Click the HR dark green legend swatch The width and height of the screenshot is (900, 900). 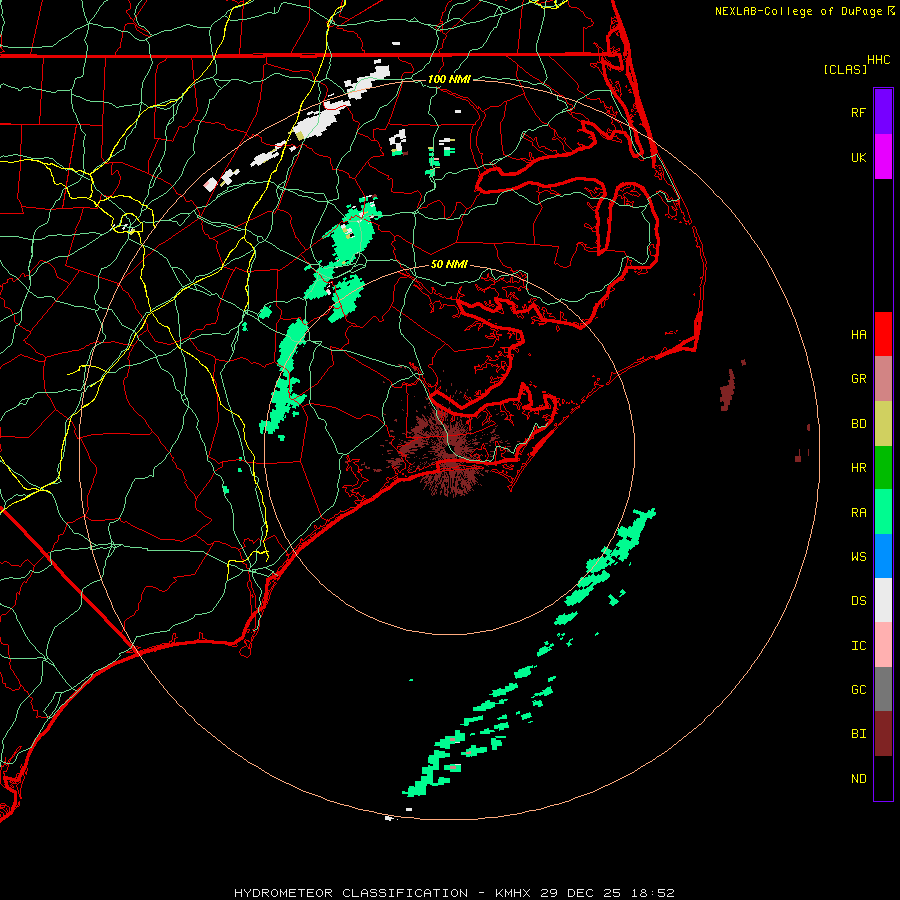[x=883, y=468]
